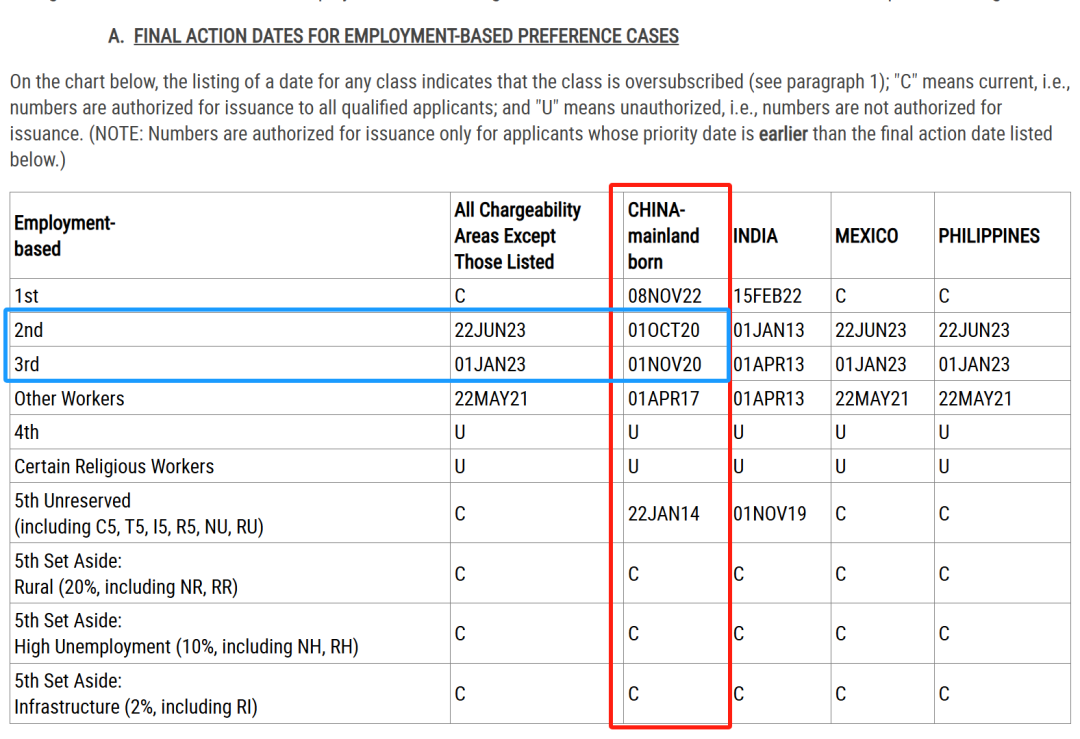
Task: Click the All Chargeability Areas column header
Action: click(517, 236)
